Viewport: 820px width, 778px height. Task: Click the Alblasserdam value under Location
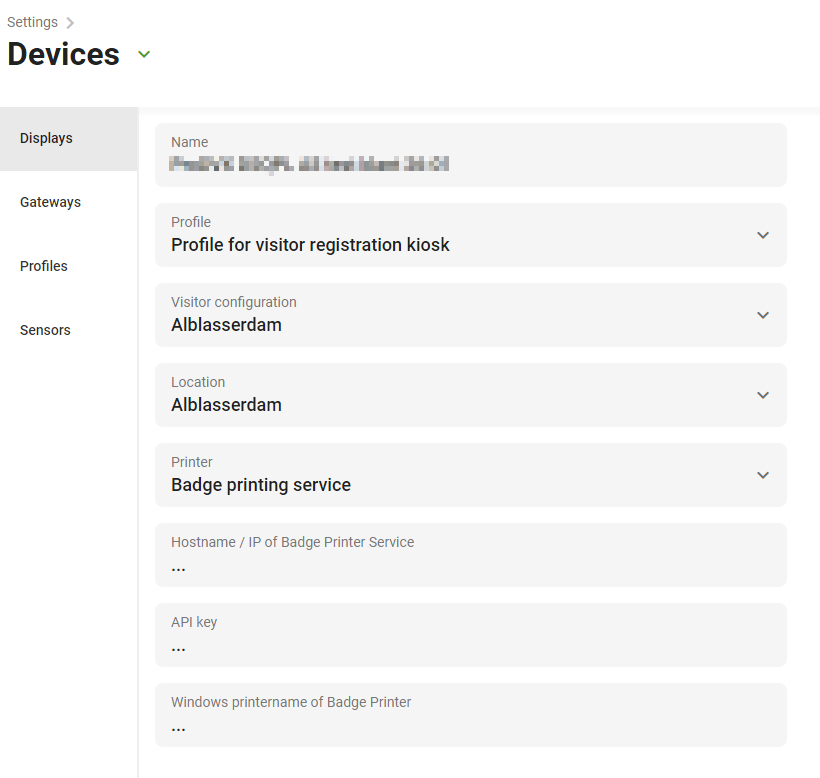tap(226, 405)
